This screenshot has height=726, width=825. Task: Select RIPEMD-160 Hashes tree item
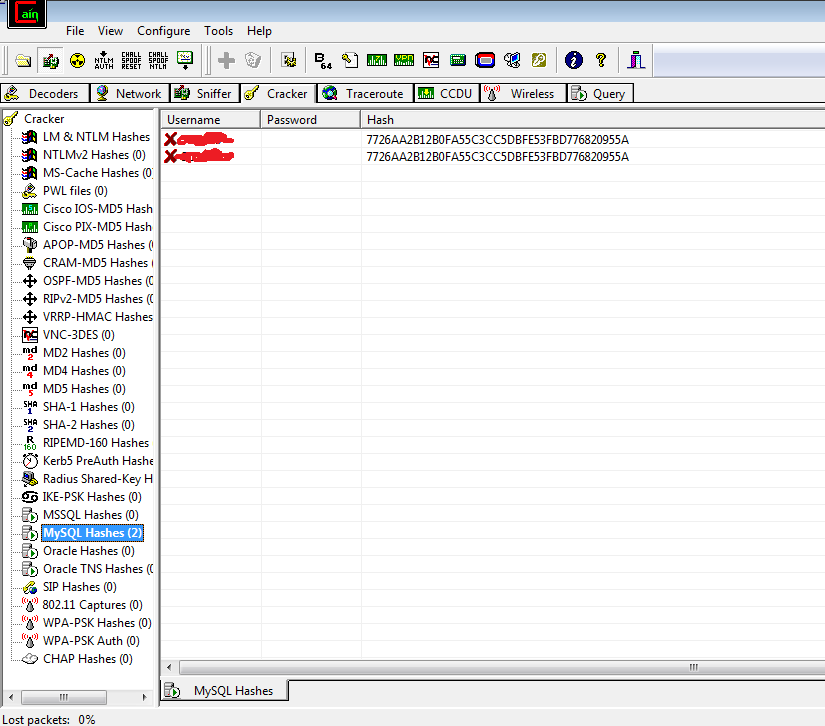(96, 443)
